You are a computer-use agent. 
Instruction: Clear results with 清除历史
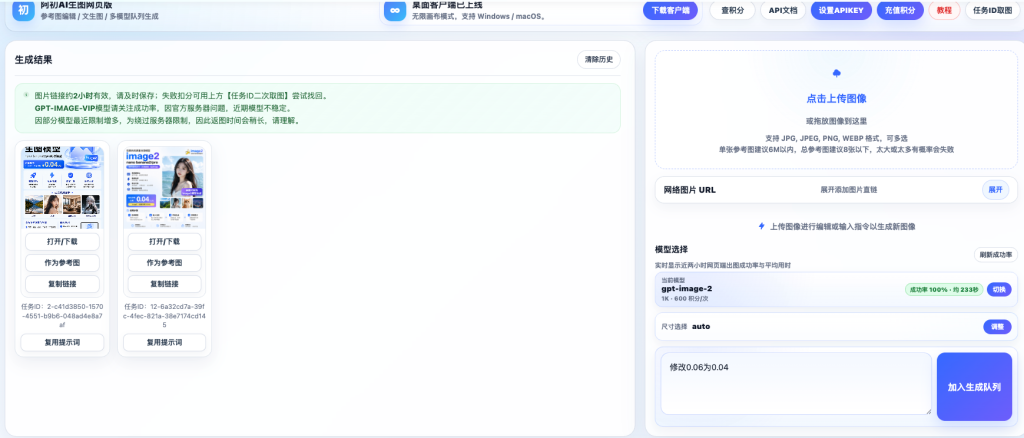coord(599,59)
